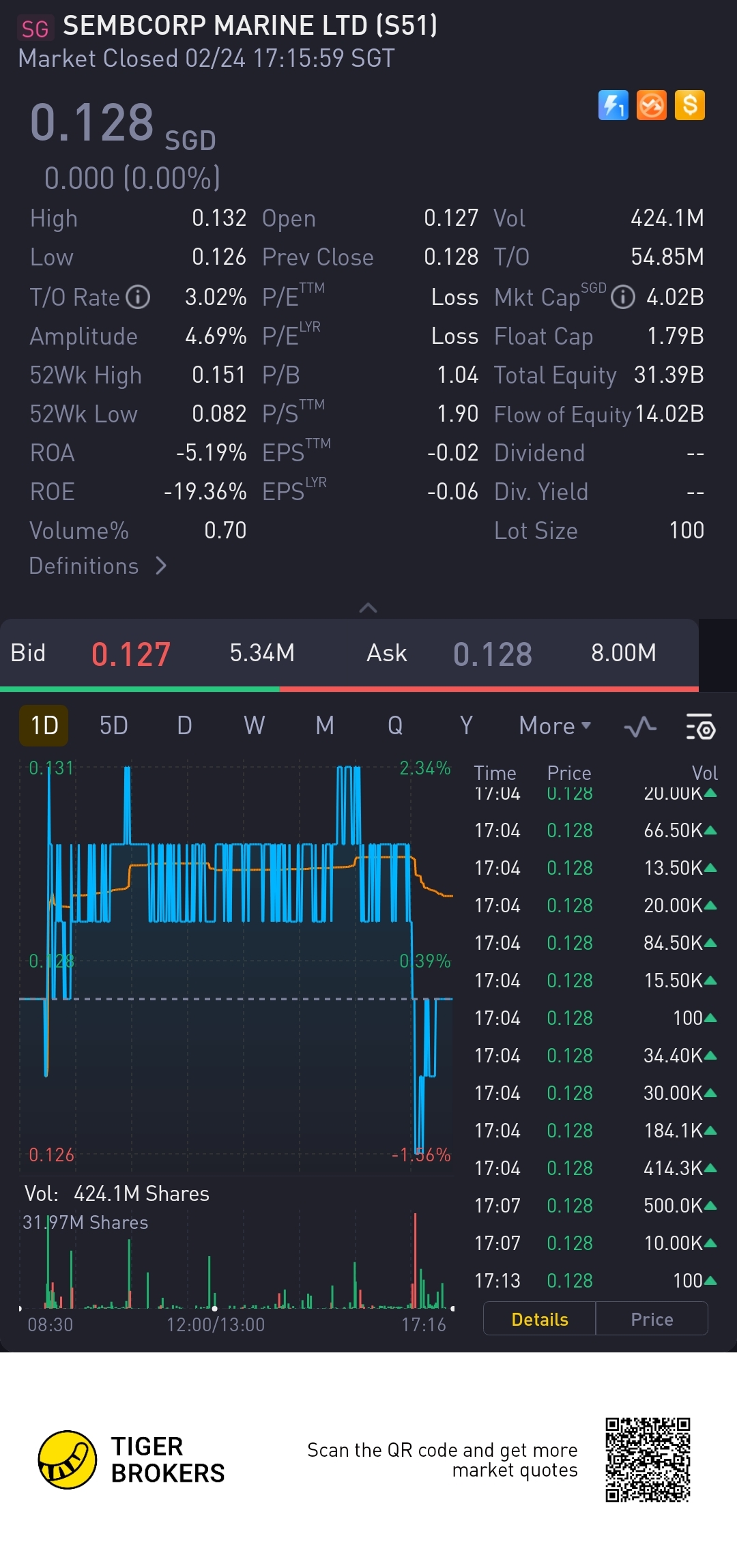The image size is (737, 1568).
Task: Tap the bid-ask ratio color bar
Action: 349,689
